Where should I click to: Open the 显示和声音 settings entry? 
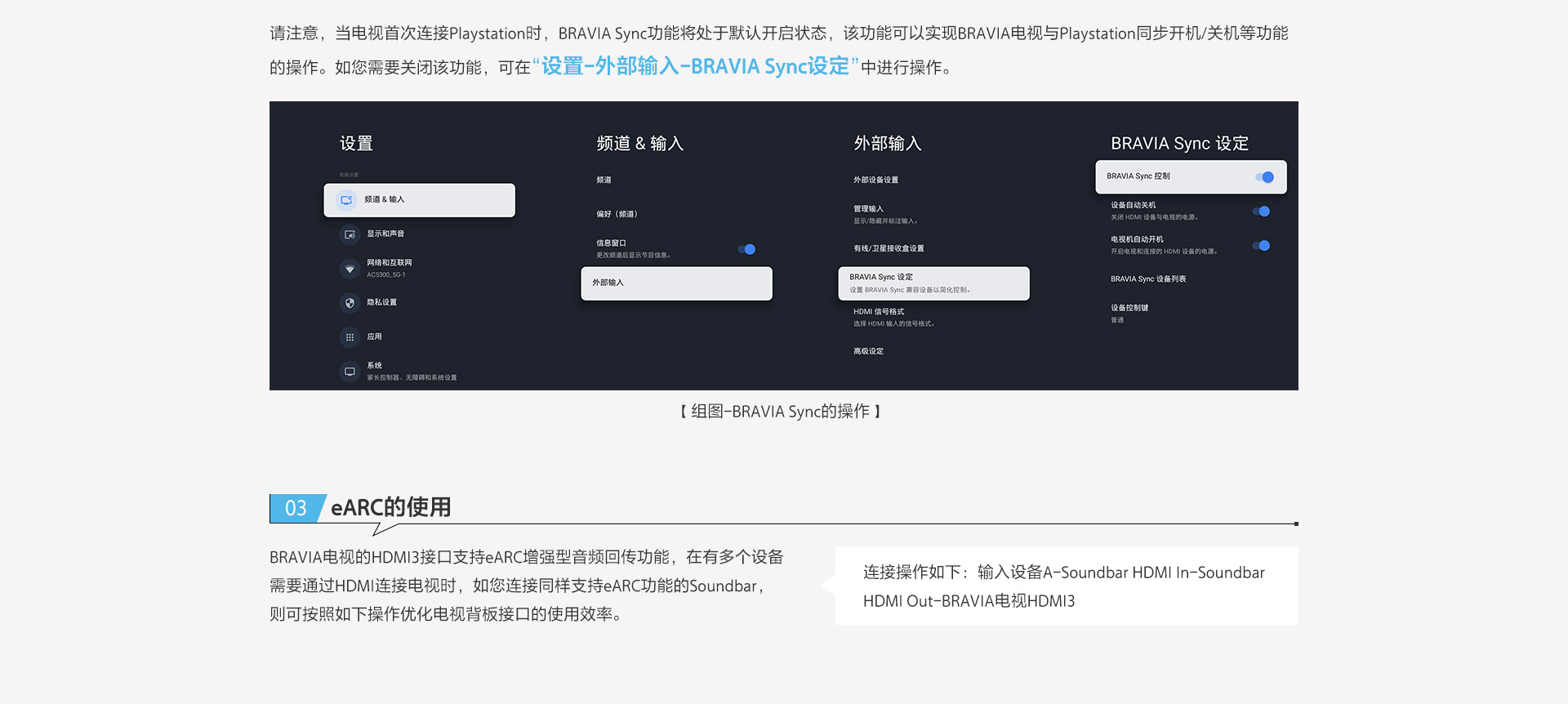385,234
